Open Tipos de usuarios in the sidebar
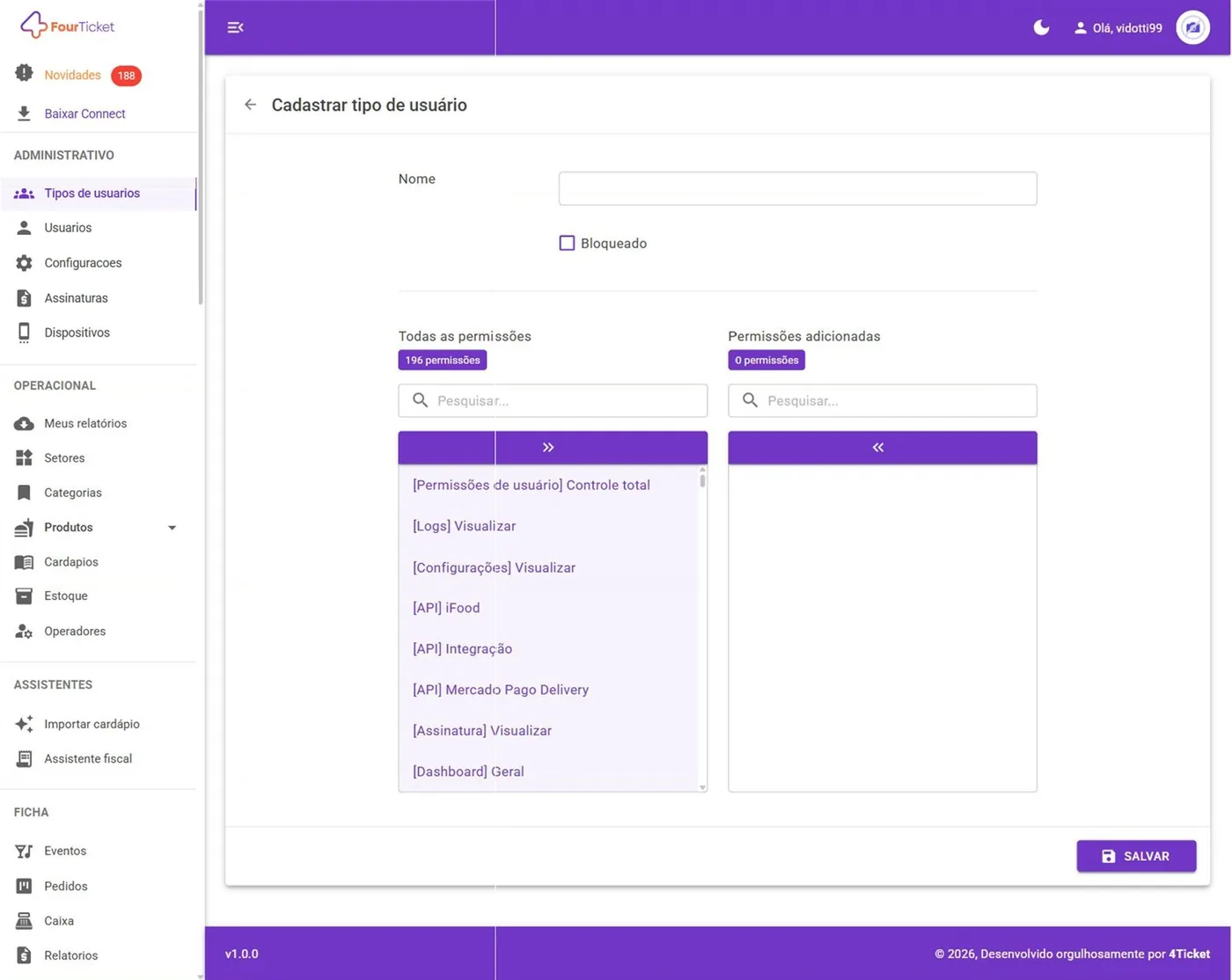 point(98,194)
